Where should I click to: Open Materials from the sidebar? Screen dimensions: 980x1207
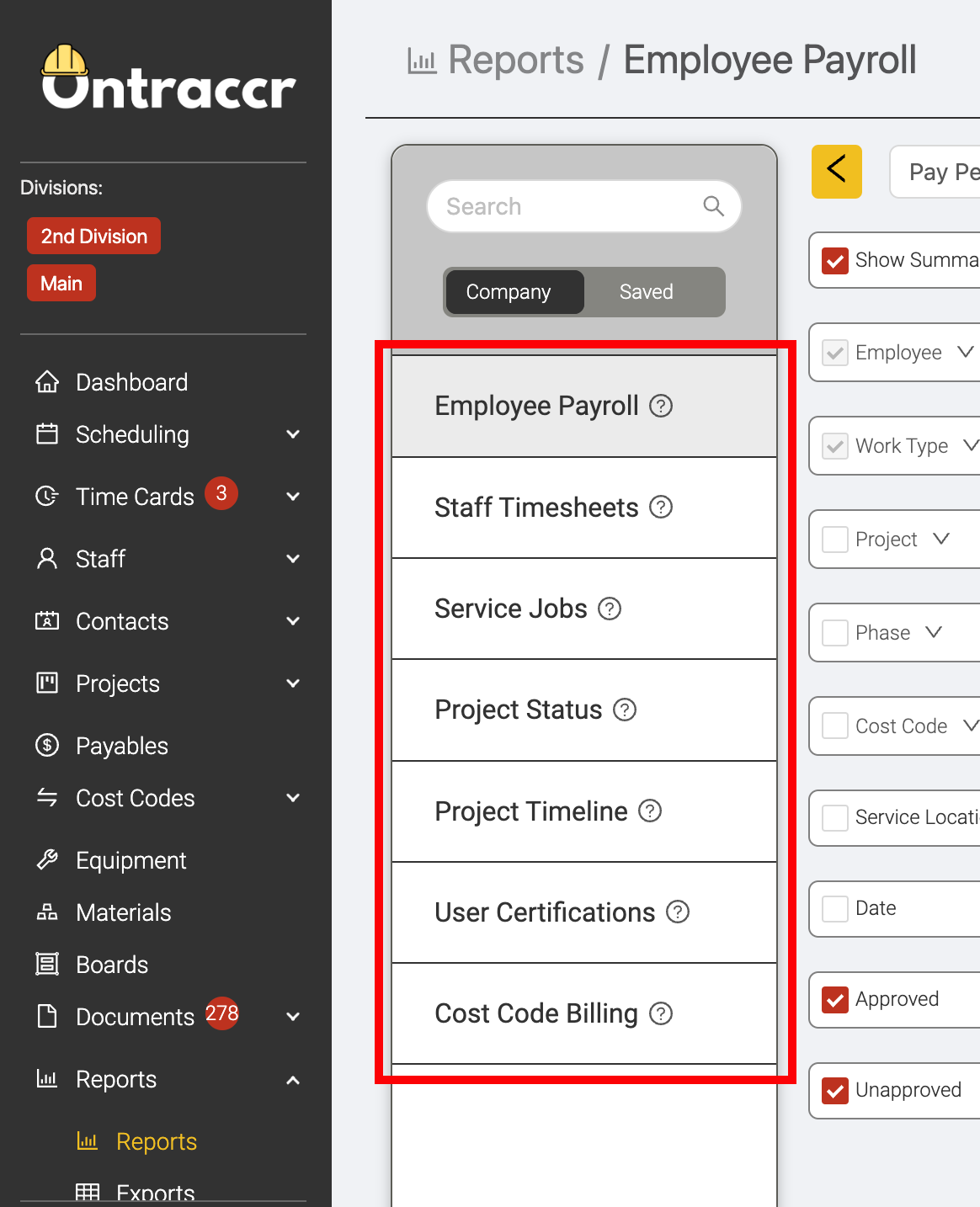[124, 912]
